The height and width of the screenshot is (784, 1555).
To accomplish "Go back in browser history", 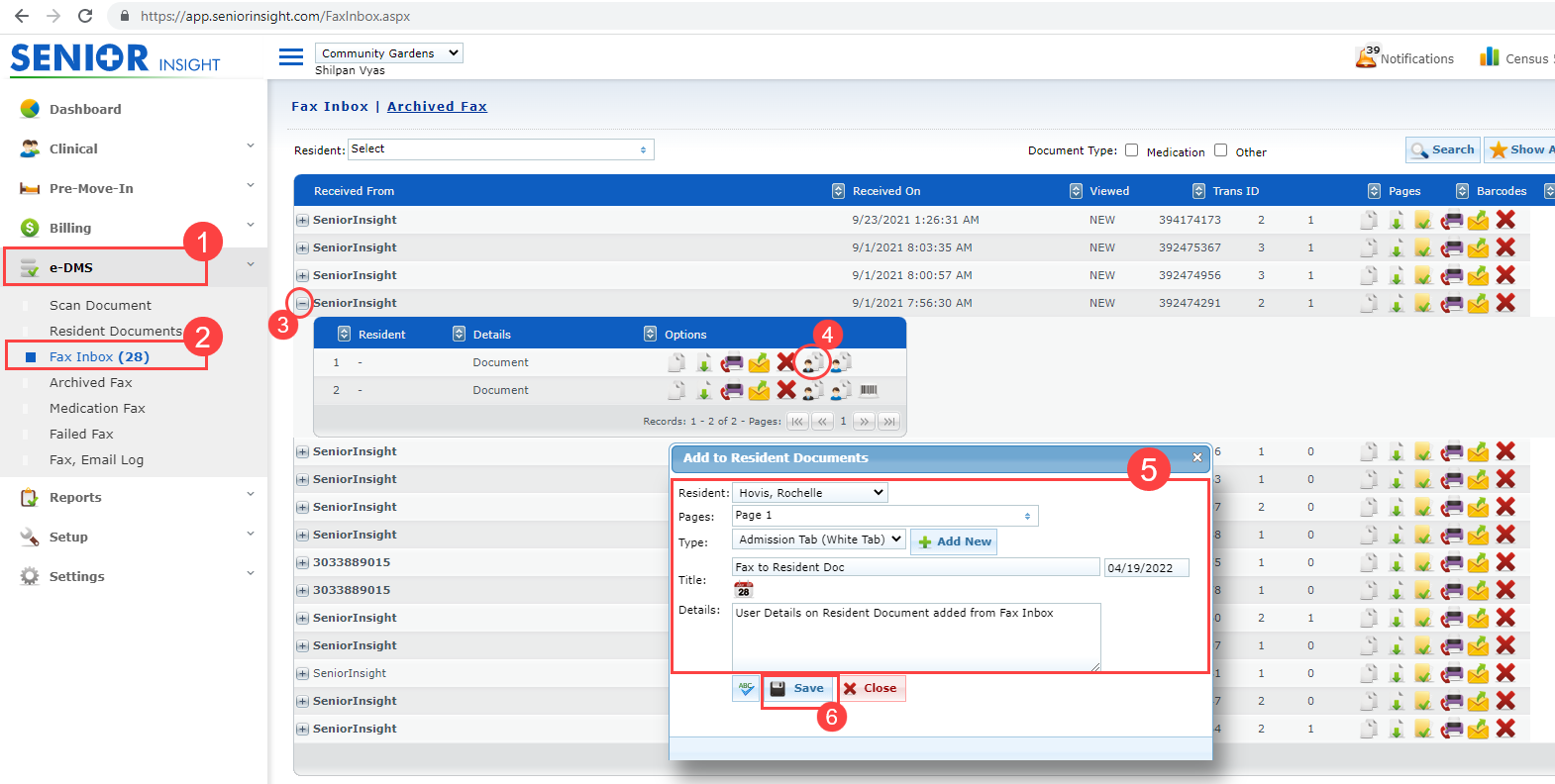I will click(22, 16).
